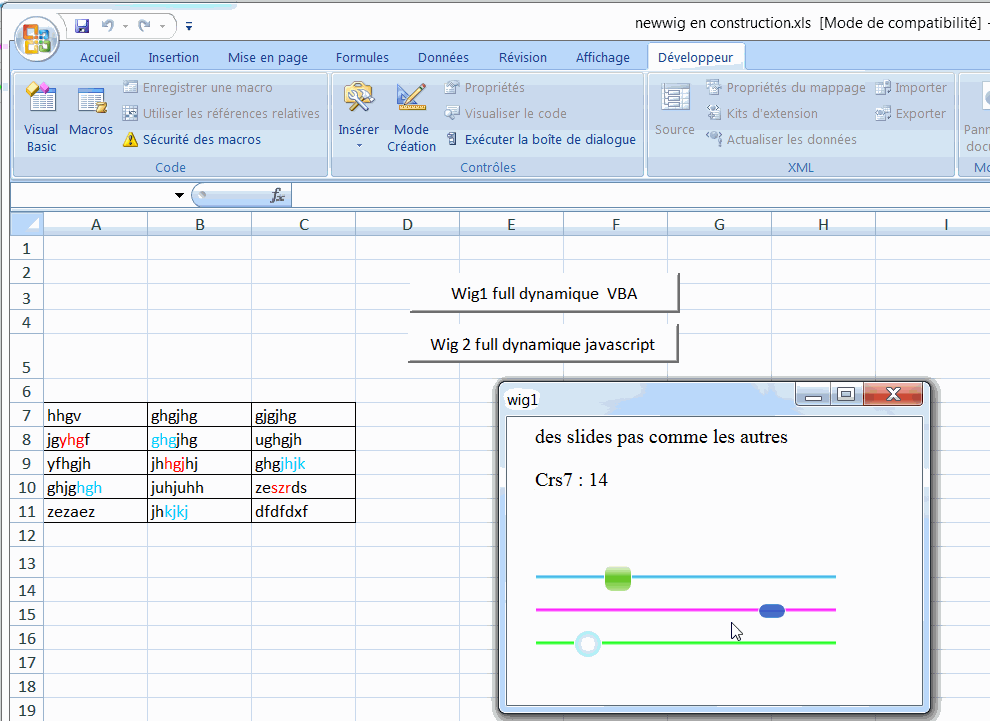Select all cells with corner button
990x721 pixels.
pos(27,224)
